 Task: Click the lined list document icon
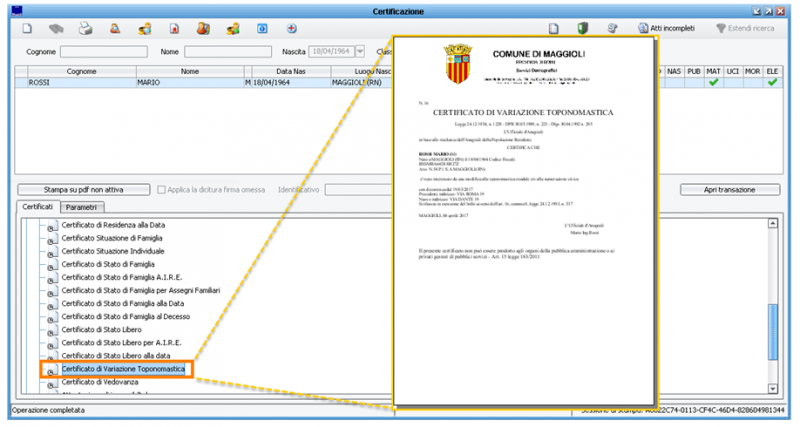pos(554,29)
